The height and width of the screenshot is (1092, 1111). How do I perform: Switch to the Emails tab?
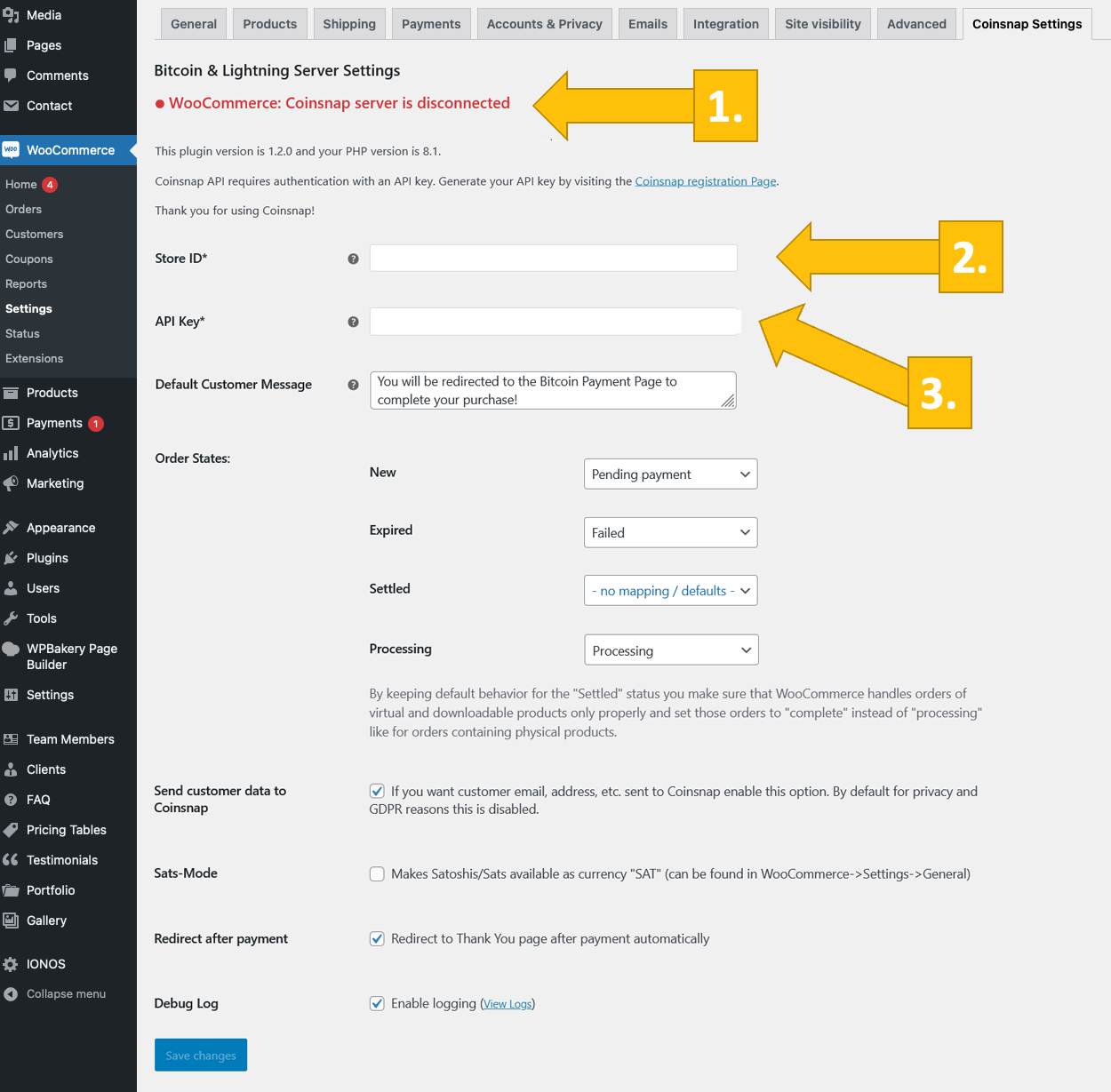[648, 24]
